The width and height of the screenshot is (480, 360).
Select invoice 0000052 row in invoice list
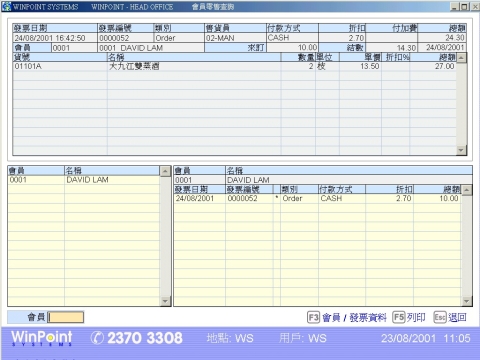click(x=318, y=199)
